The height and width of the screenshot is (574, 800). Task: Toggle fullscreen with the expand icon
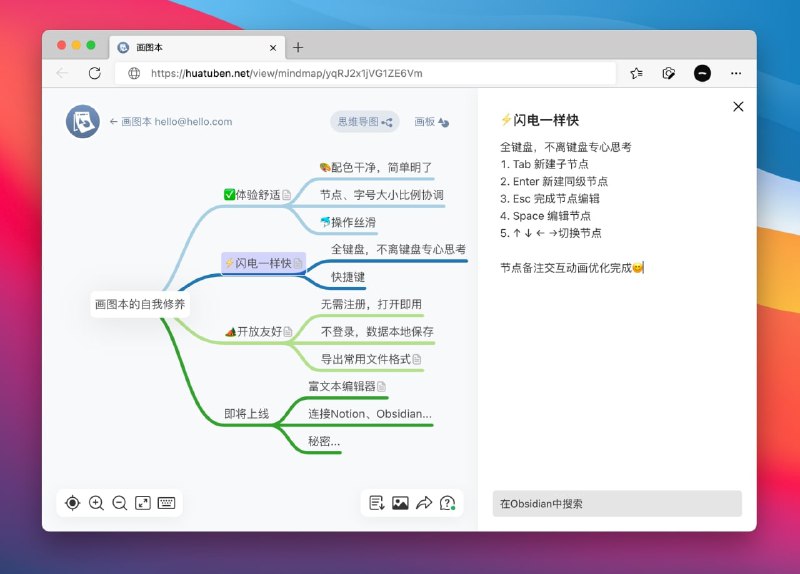pyautogui.click(x=143, y=503)
